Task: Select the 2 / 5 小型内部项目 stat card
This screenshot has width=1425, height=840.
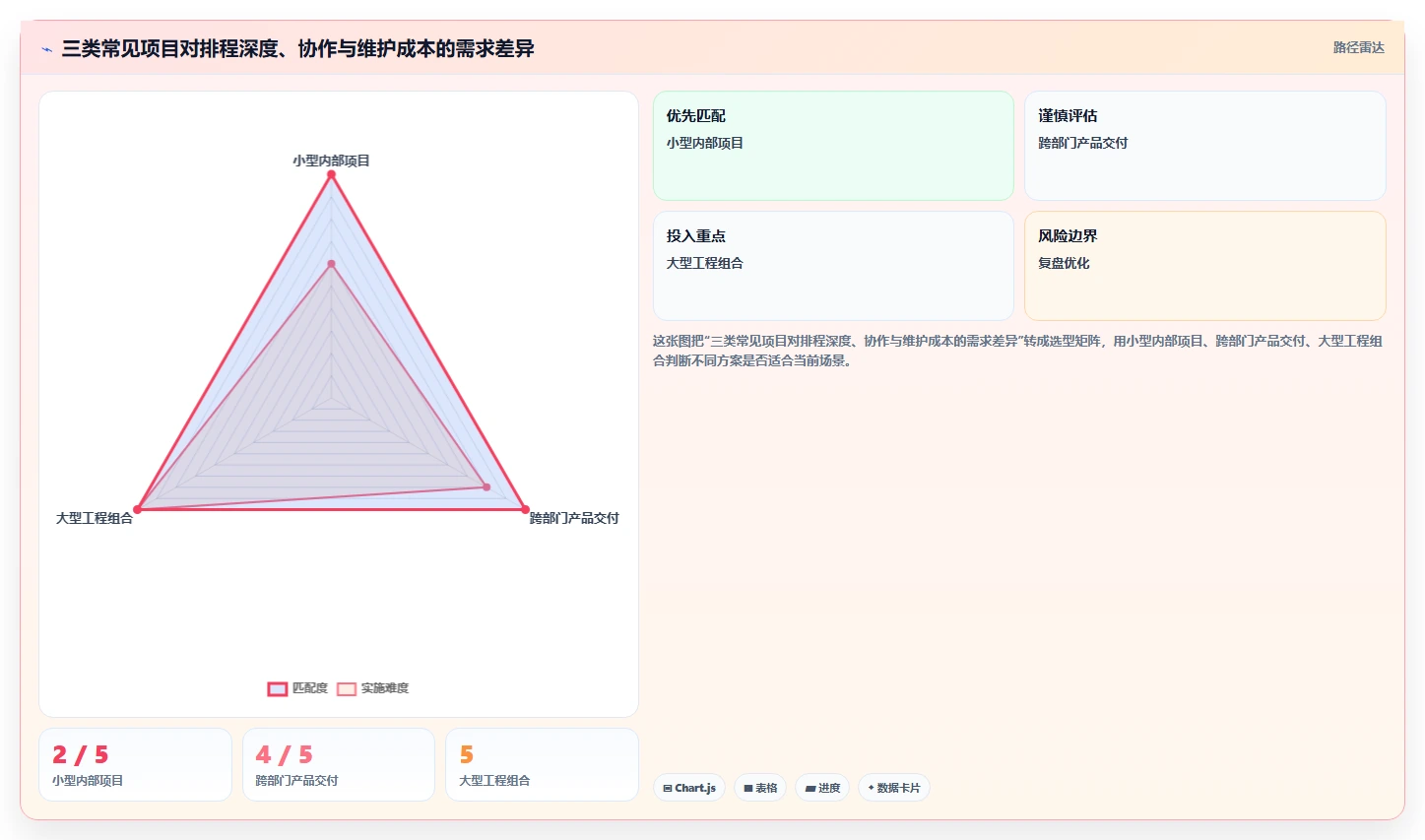Action: pos(135,765)
